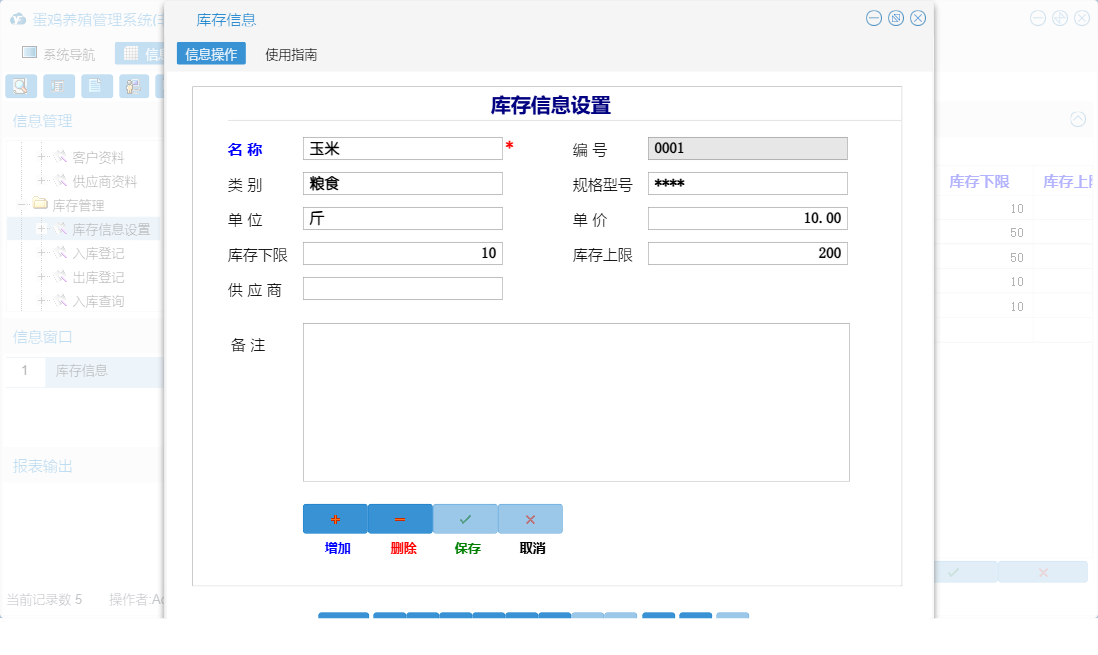Click the 系统导航 navigation icon

click(30, 52)
